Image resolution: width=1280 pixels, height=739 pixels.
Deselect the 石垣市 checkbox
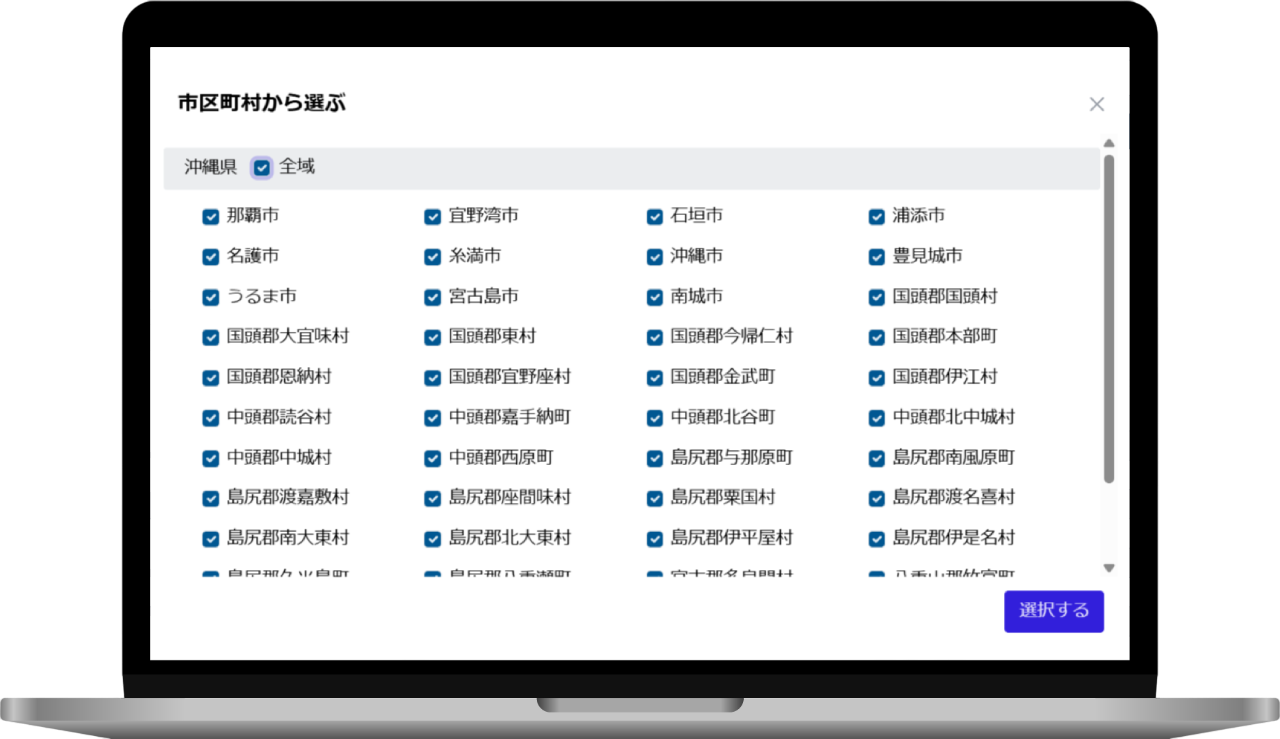pos(655,217)
